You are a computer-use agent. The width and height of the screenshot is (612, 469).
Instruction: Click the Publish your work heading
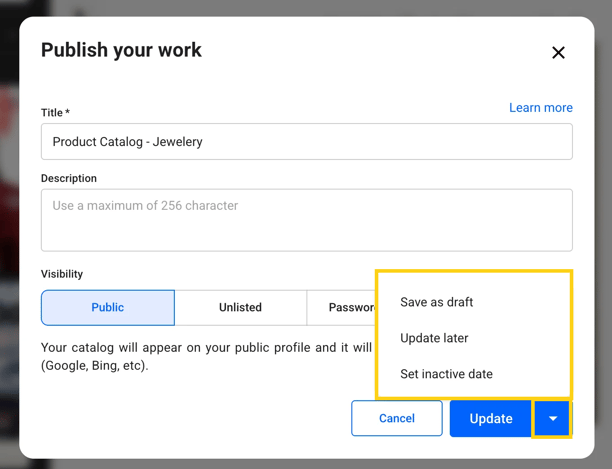coord(121,50)
